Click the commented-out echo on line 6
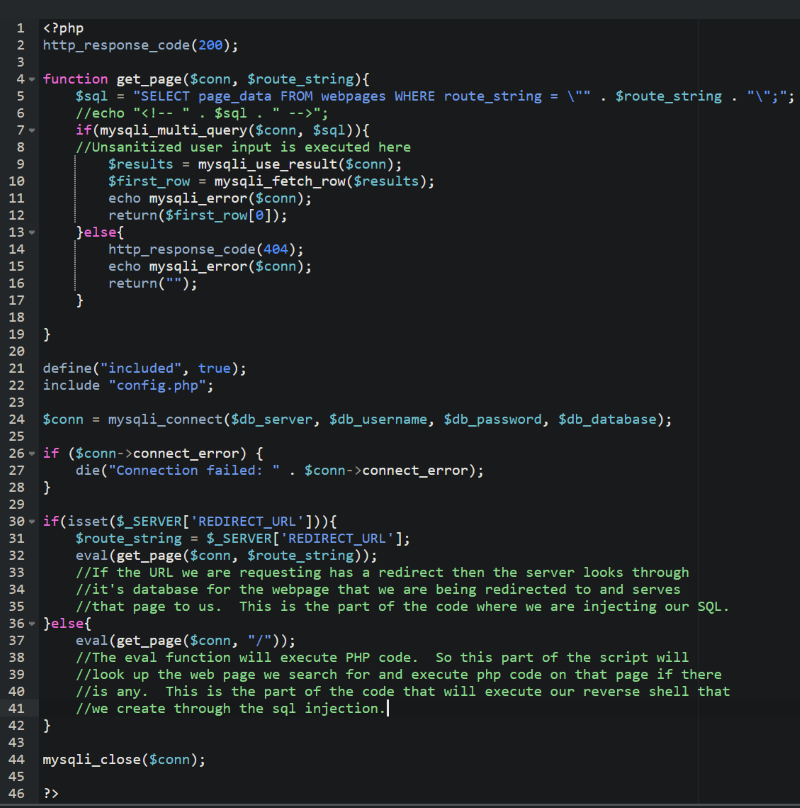Viewport: 800px width, 808px height. point(202,113)
